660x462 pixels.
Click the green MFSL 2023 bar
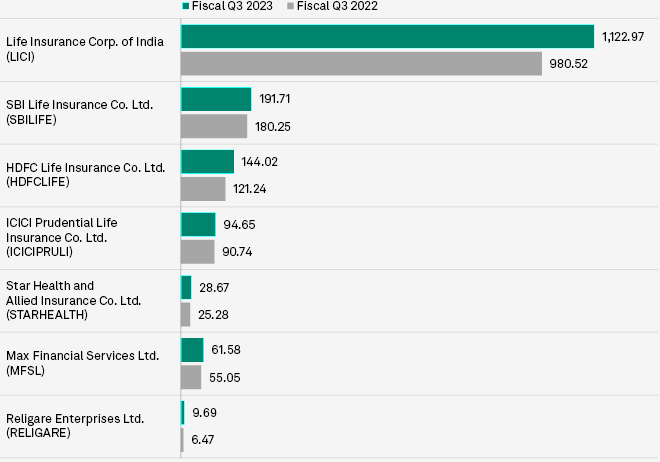(192, 350)
